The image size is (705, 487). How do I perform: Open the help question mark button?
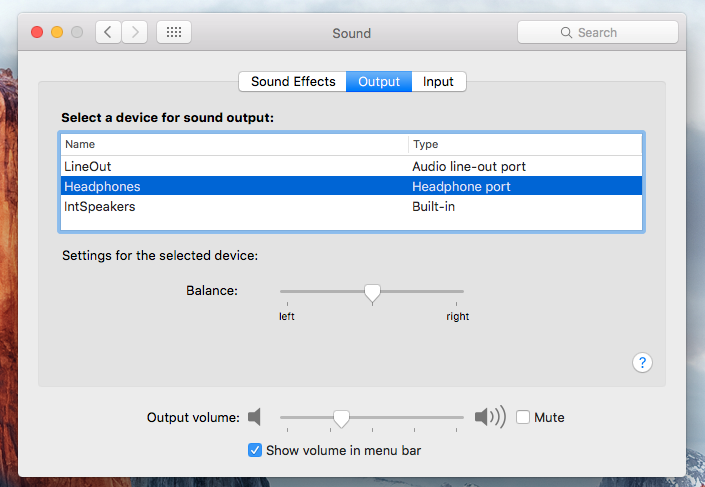[643, 362]
